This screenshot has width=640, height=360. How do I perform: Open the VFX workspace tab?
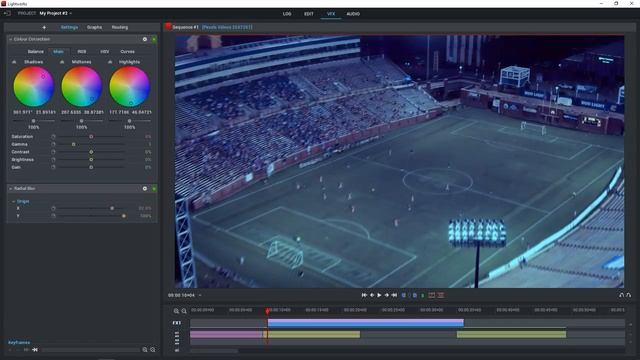point(331,14)
